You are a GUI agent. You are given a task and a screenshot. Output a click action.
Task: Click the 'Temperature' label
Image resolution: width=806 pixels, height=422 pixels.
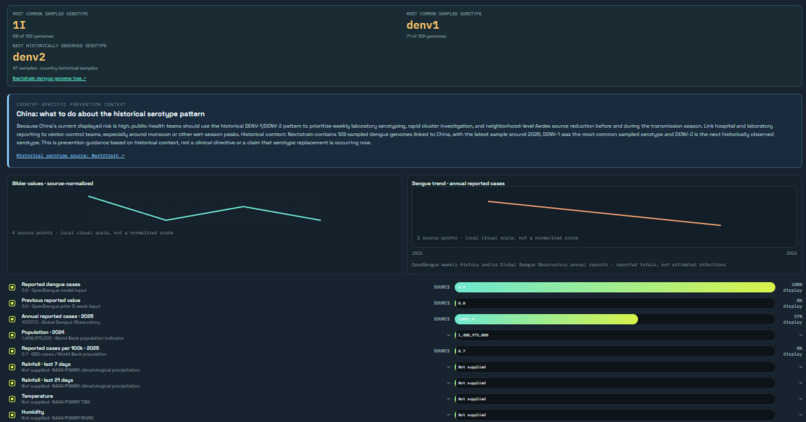[x=37, y=396]
